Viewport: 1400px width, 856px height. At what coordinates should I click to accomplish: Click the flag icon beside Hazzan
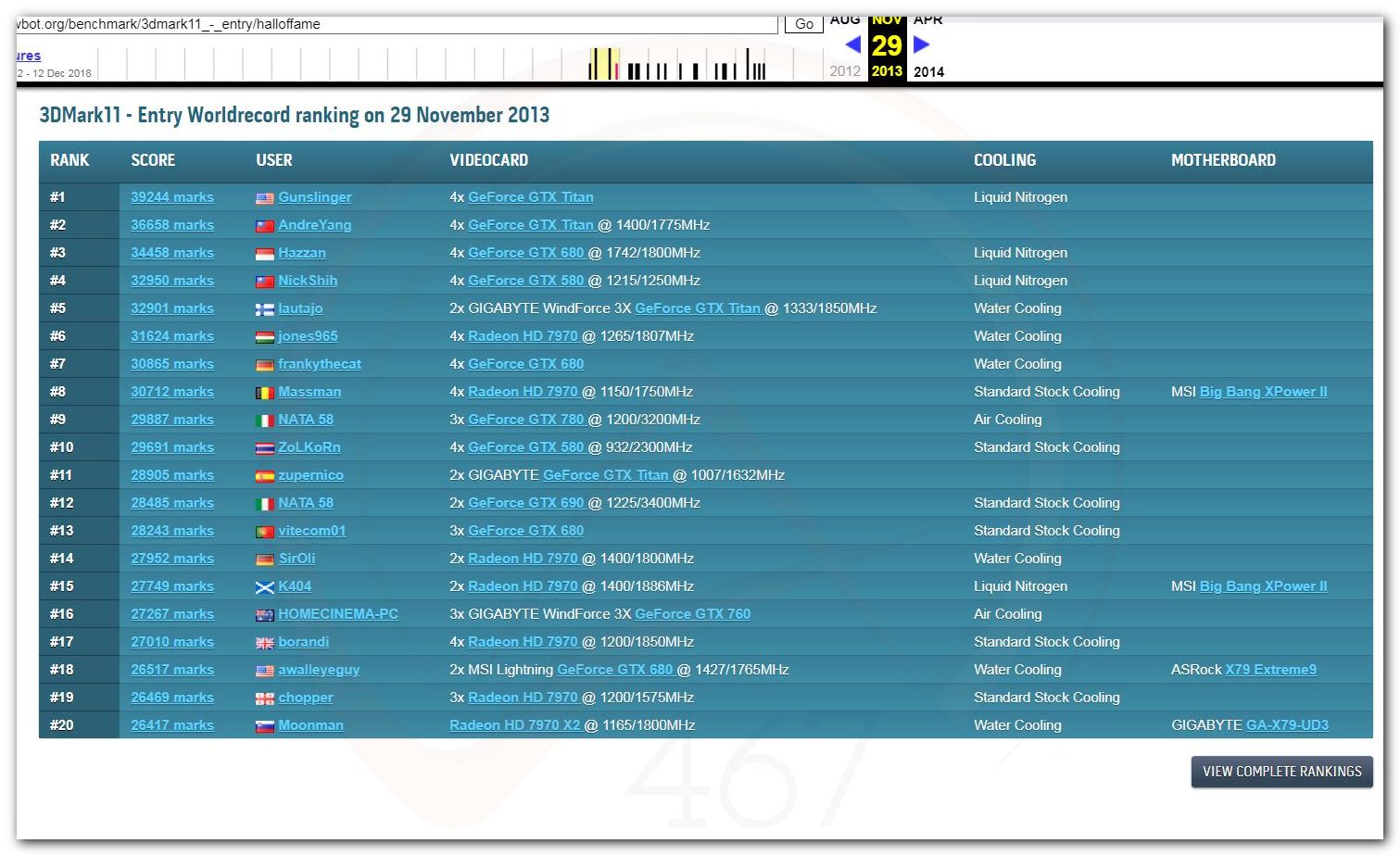coord(265,253)
